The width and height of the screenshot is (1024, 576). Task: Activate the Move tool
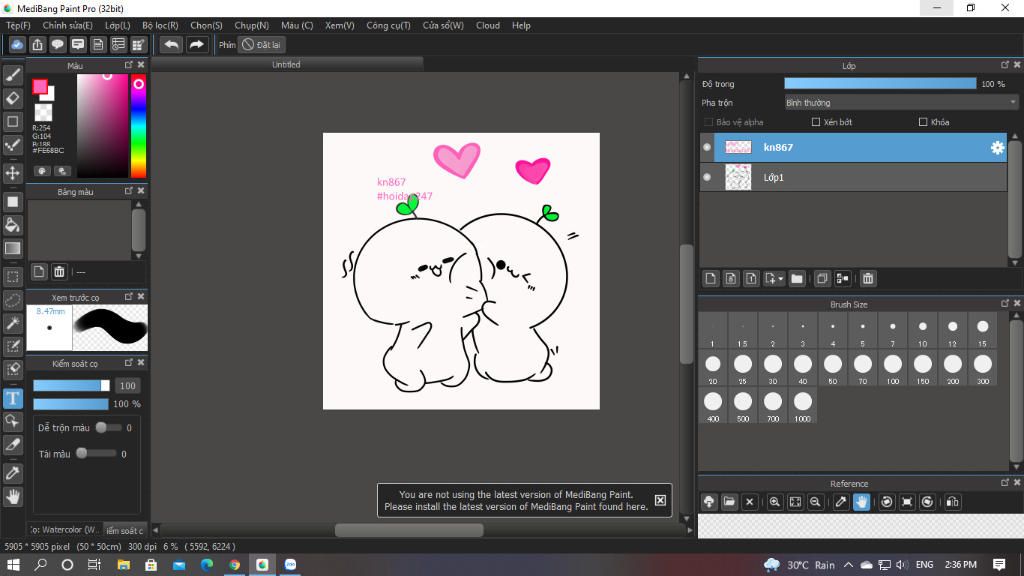pyautogui.click(x=13, y=173)
